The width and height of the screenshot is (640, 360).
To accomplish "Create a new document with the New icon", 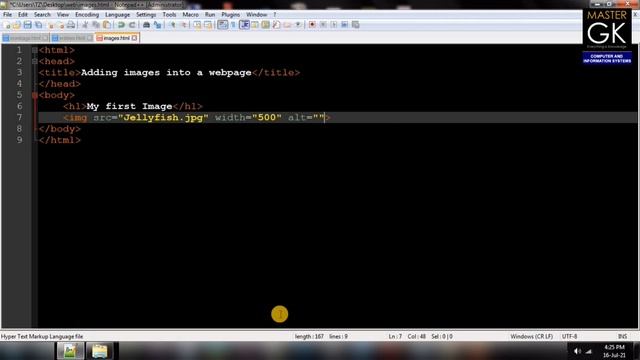I will coord(7,25).
